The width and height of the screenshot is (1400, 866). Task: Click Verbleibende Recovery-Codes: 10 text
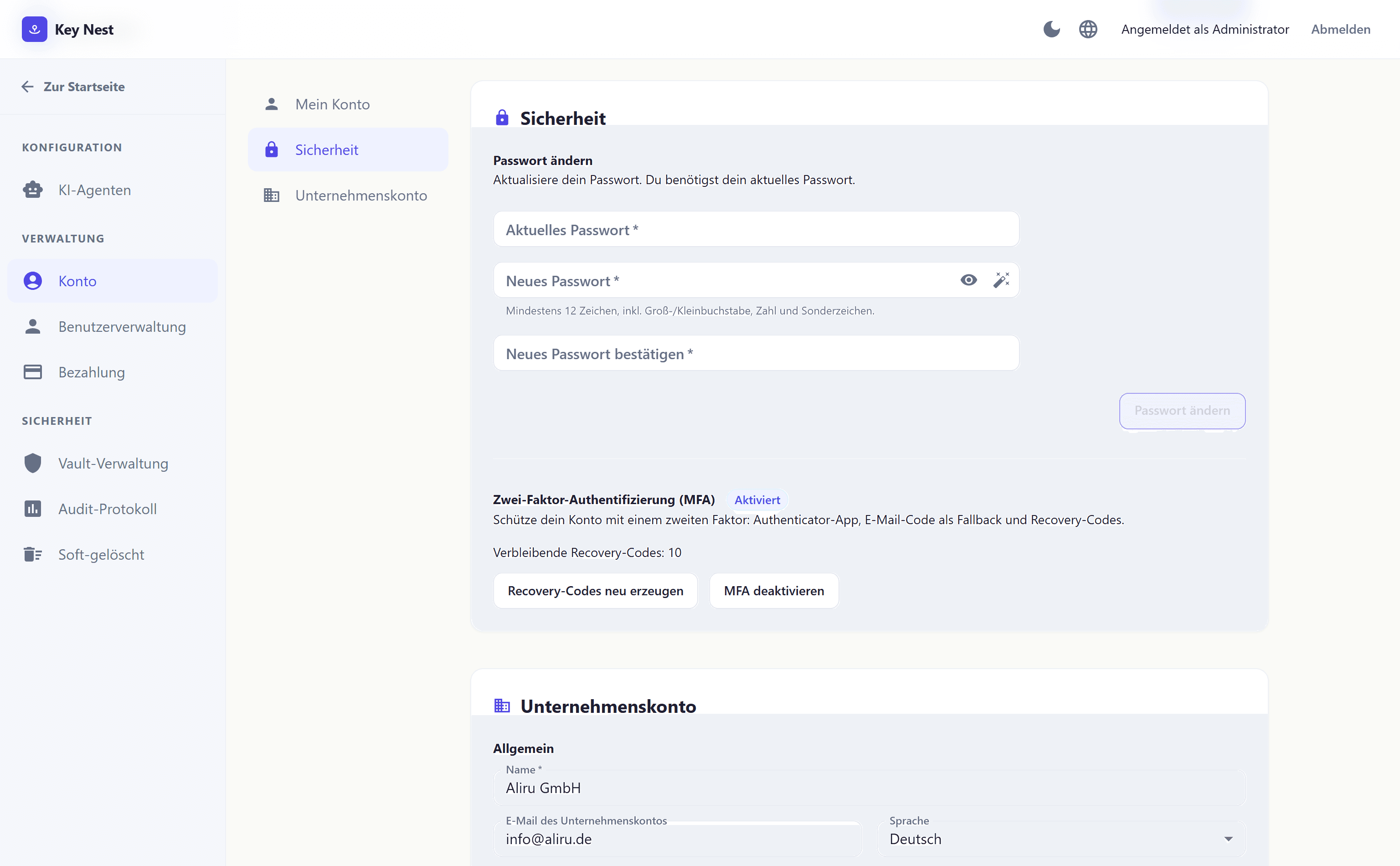point(587,552)
